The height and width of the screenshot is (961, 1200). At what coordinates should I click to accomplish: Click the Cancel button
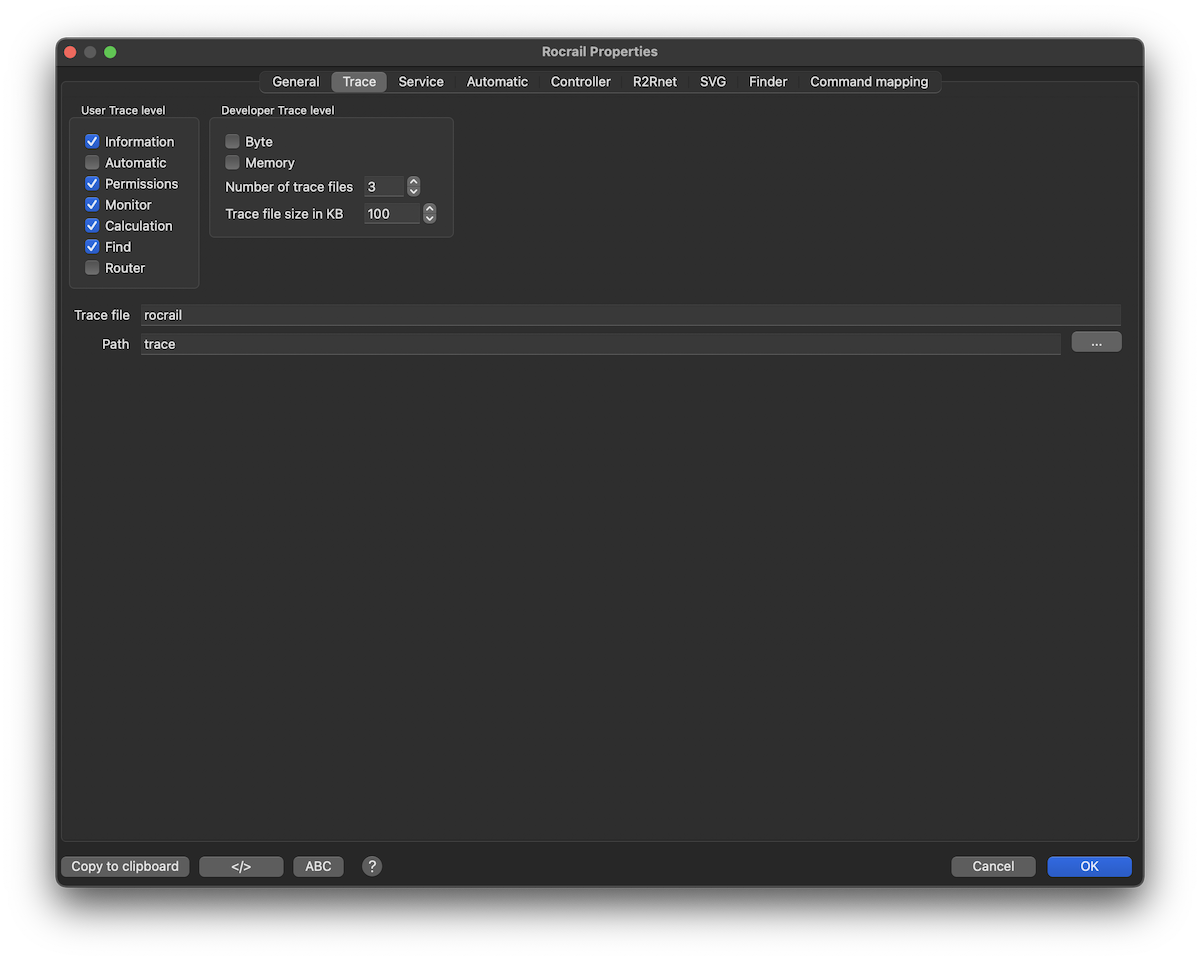point(993,866)
